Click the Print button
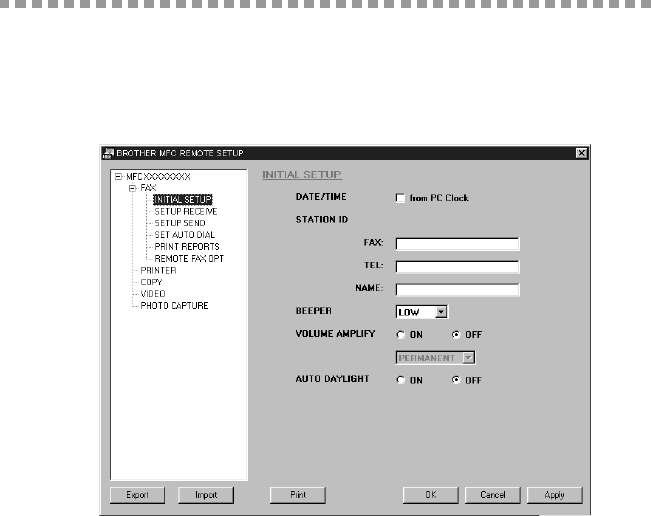This screenshot has height=516, width=651. [298, 495]
